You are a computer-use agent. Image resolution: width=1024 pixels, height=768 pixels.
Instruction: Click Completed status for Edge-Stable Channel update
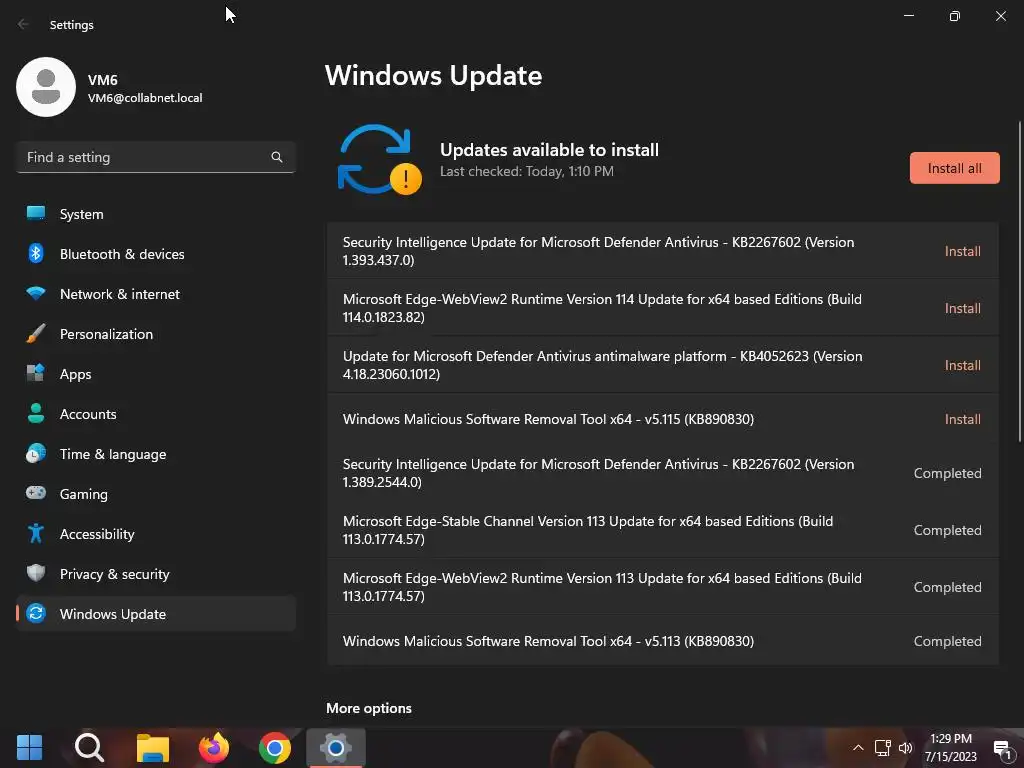947,530
